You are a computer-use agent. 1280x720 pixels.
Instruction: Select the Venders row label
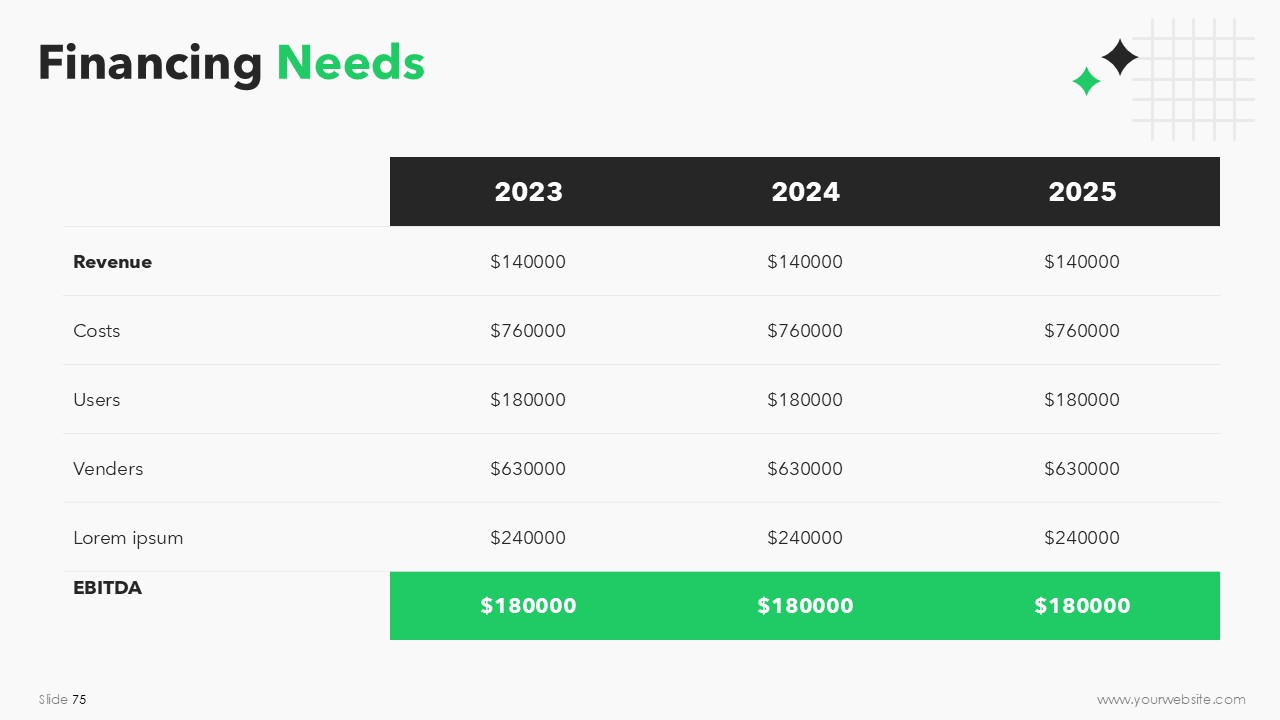tap(108, 469)
